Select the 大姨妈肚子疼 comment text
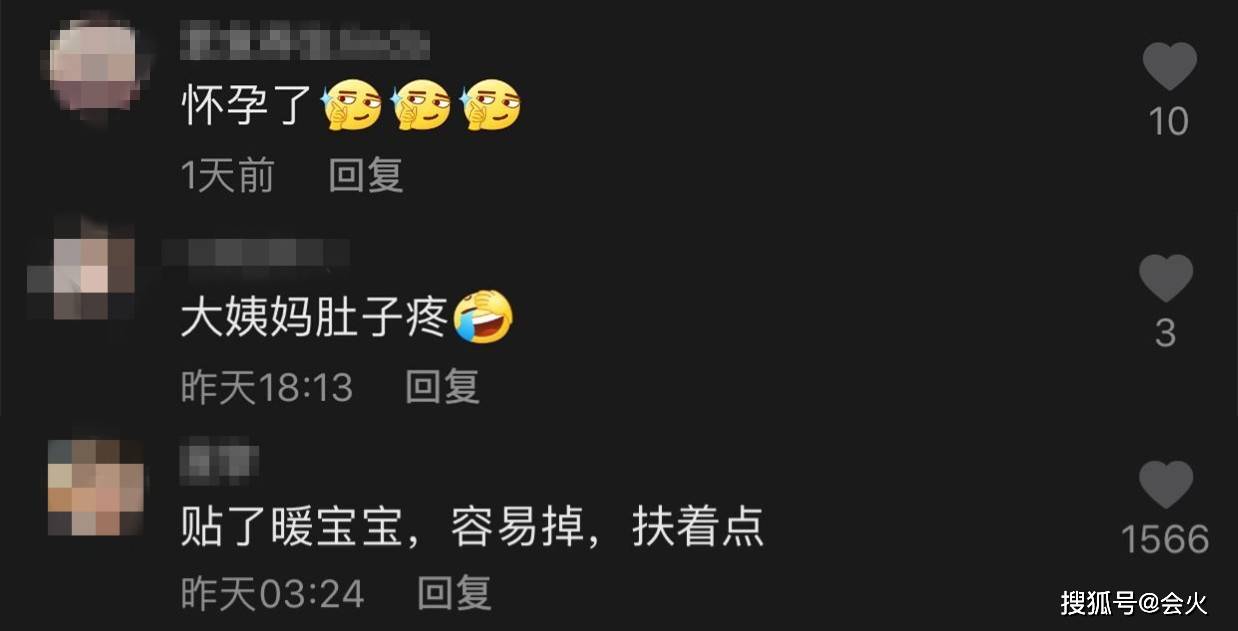This screenshot has width=1238, height=631. tap(314, 318)
